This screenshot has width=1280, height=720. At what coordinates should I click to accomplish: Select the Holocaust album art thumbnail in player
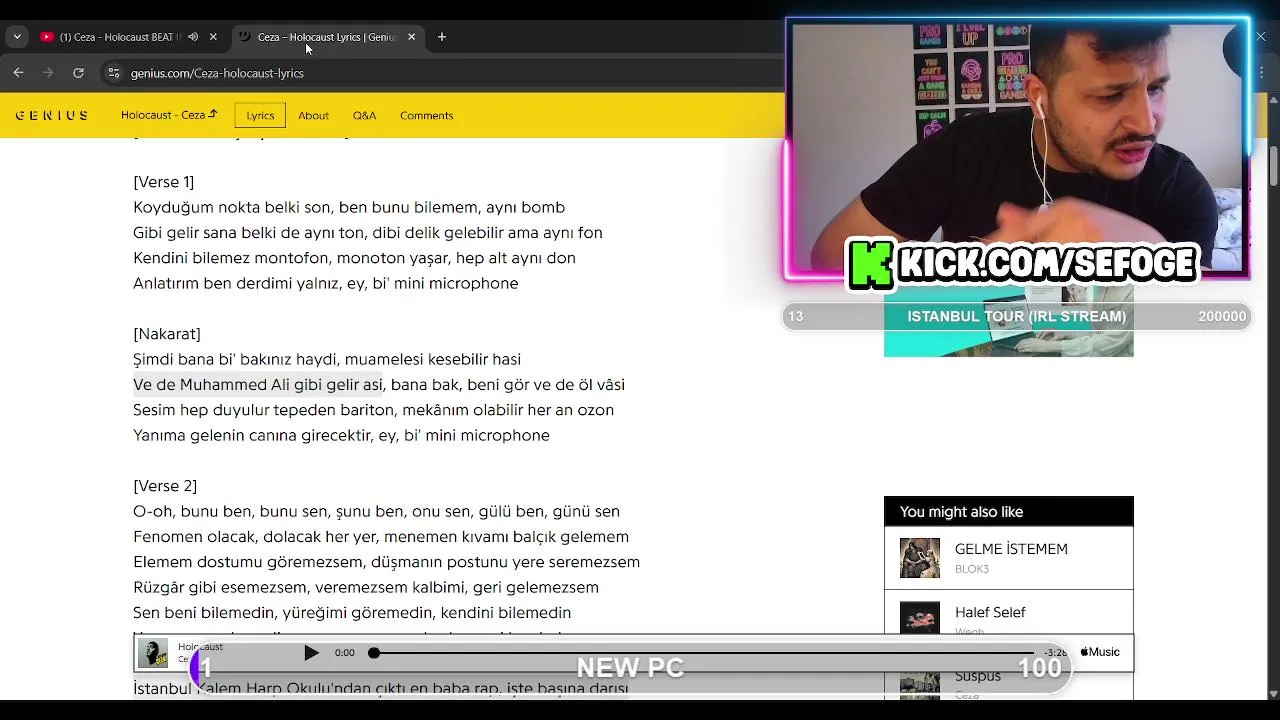click(153, 653)
